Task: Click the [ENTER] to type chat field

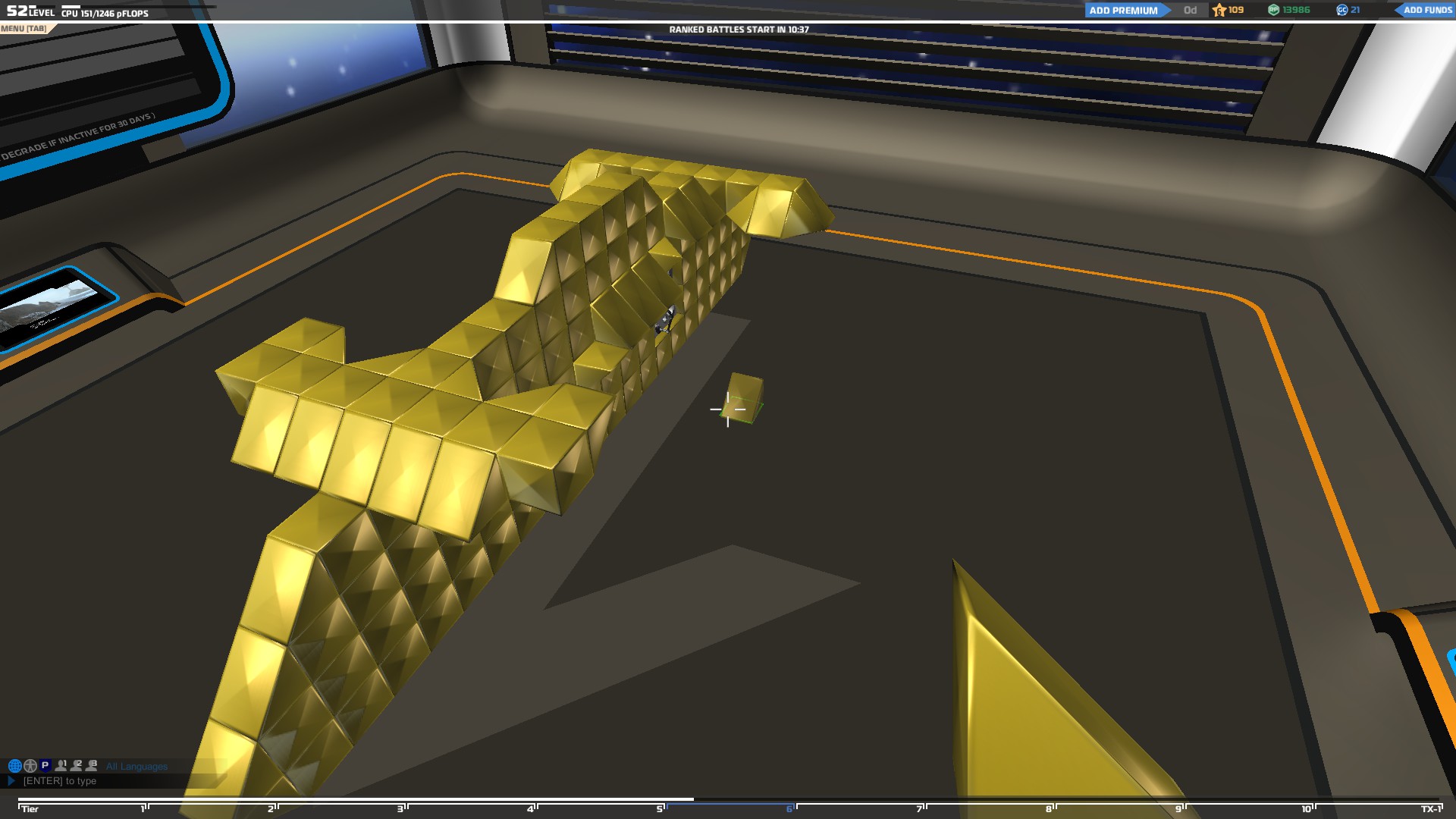Action: [60, 781]
